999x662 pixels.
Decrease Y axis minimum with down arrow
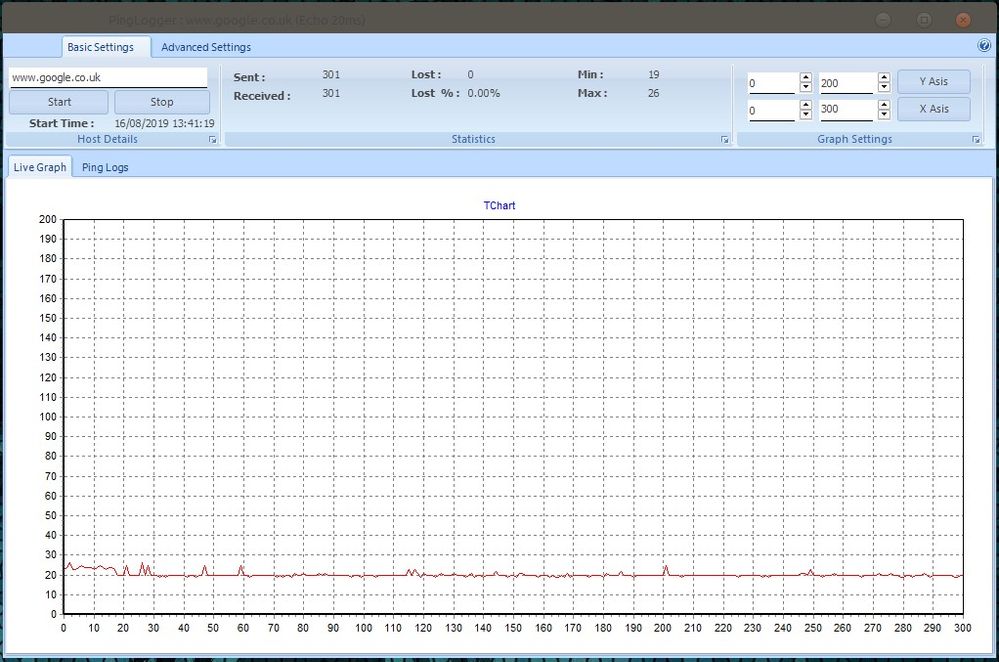pos(805,88)
